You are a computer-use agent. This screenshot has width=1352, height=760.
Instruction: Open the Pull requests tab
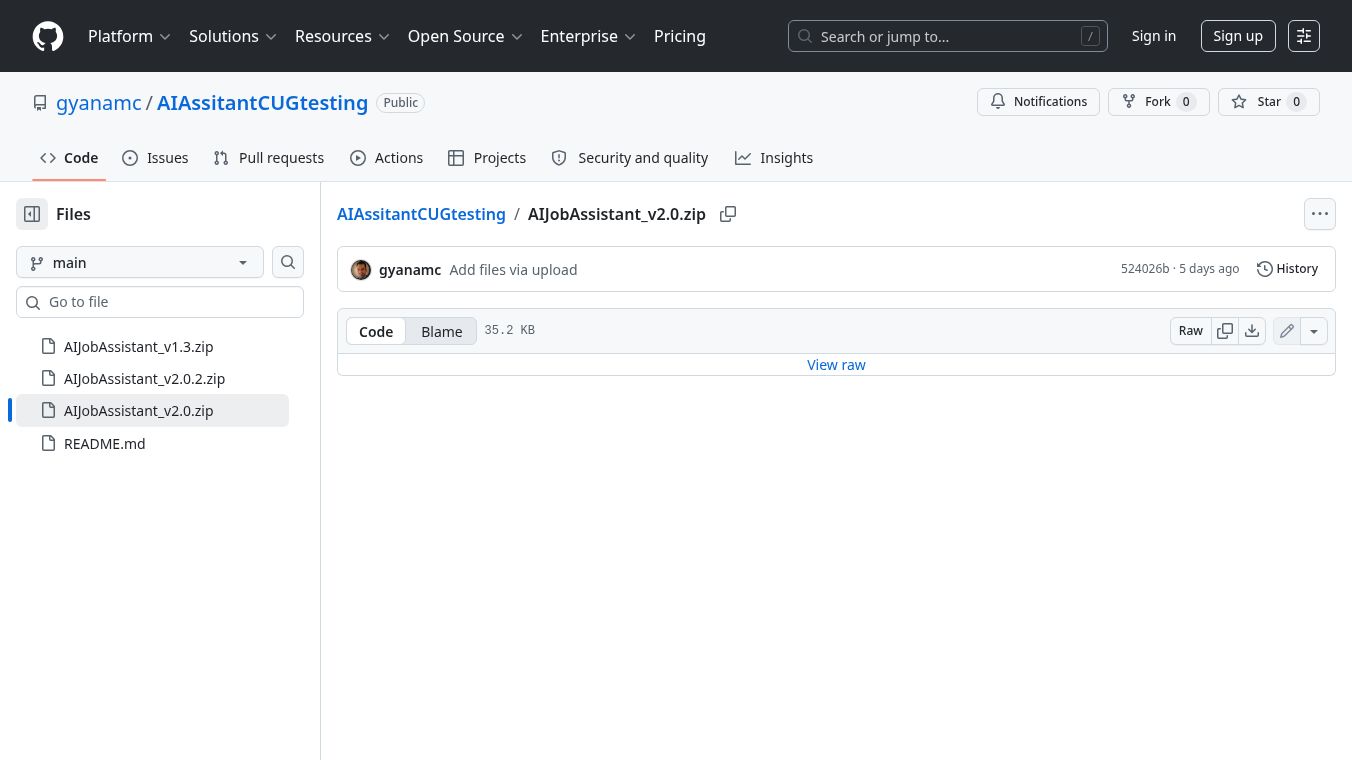[269, 158]
